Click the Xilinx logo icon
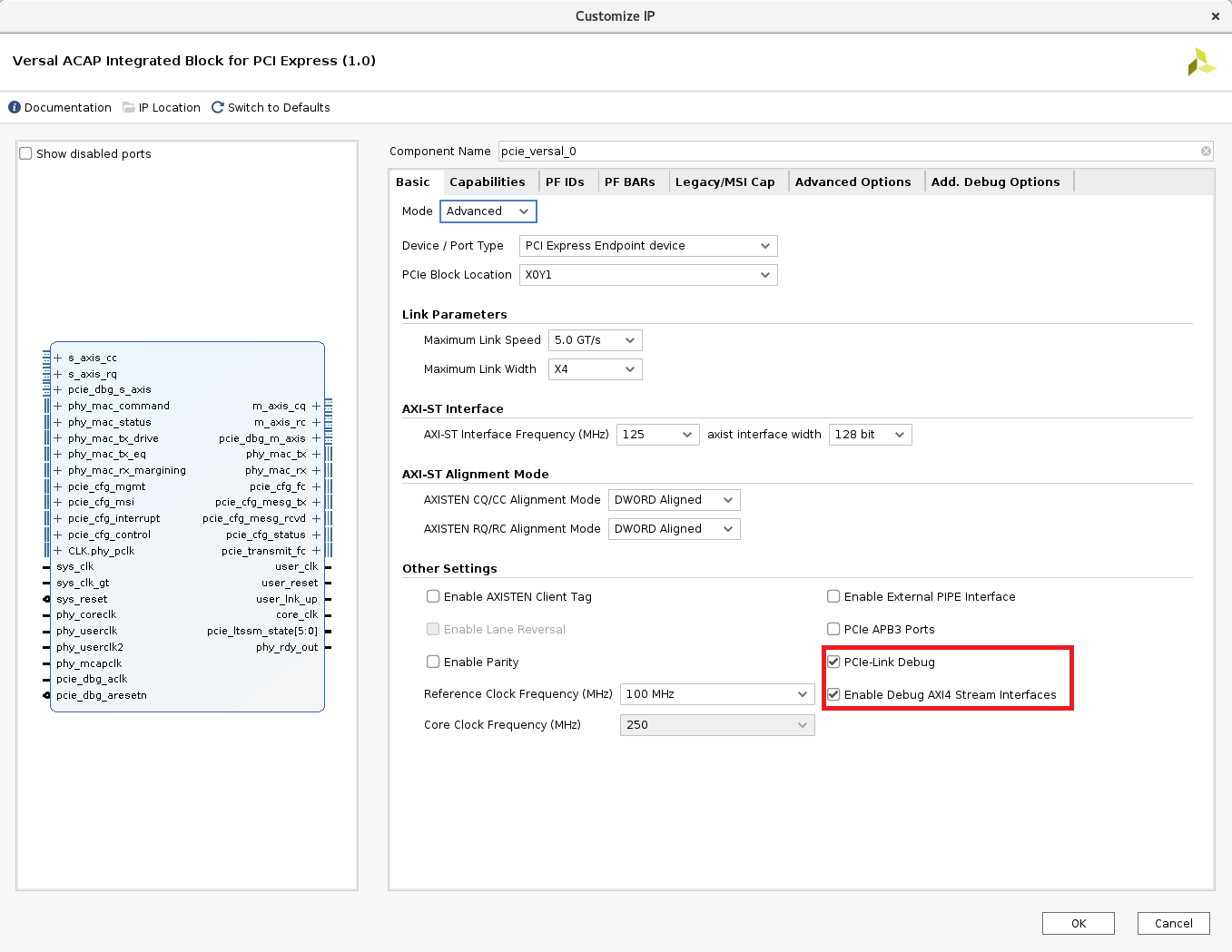 [1201, 62]
